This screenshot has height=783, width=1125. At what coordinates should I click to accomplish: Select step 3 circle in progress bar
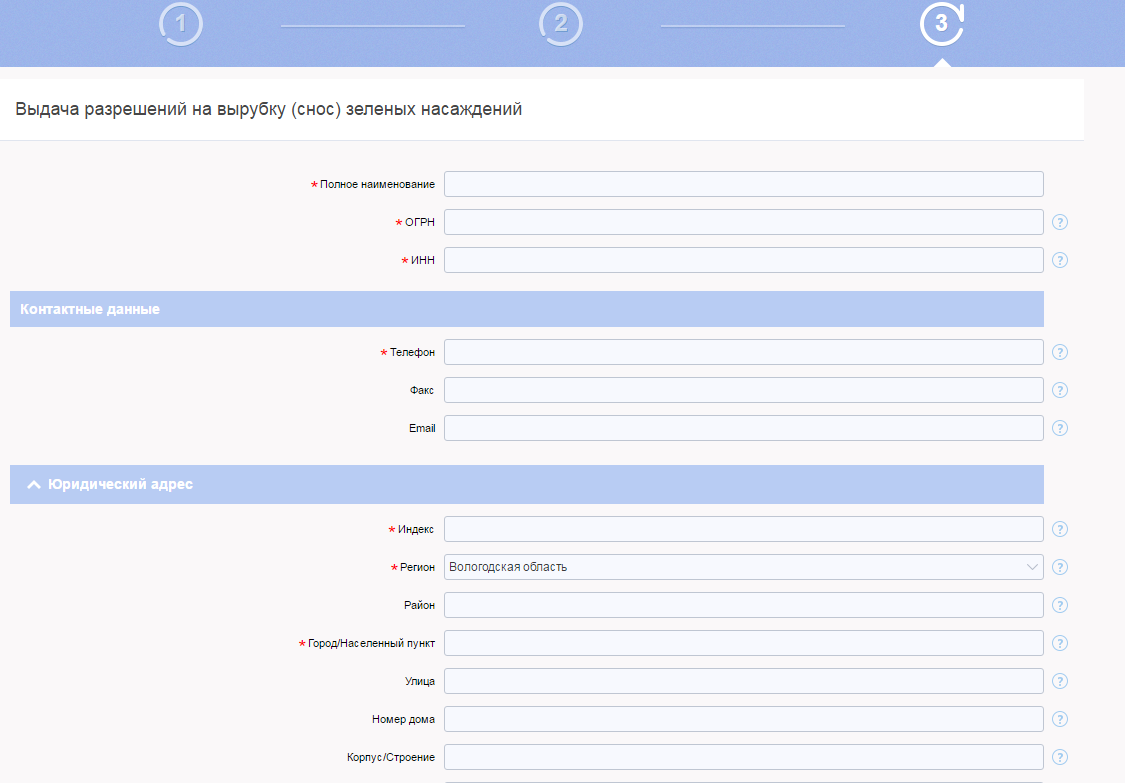[x=941, y=25]
